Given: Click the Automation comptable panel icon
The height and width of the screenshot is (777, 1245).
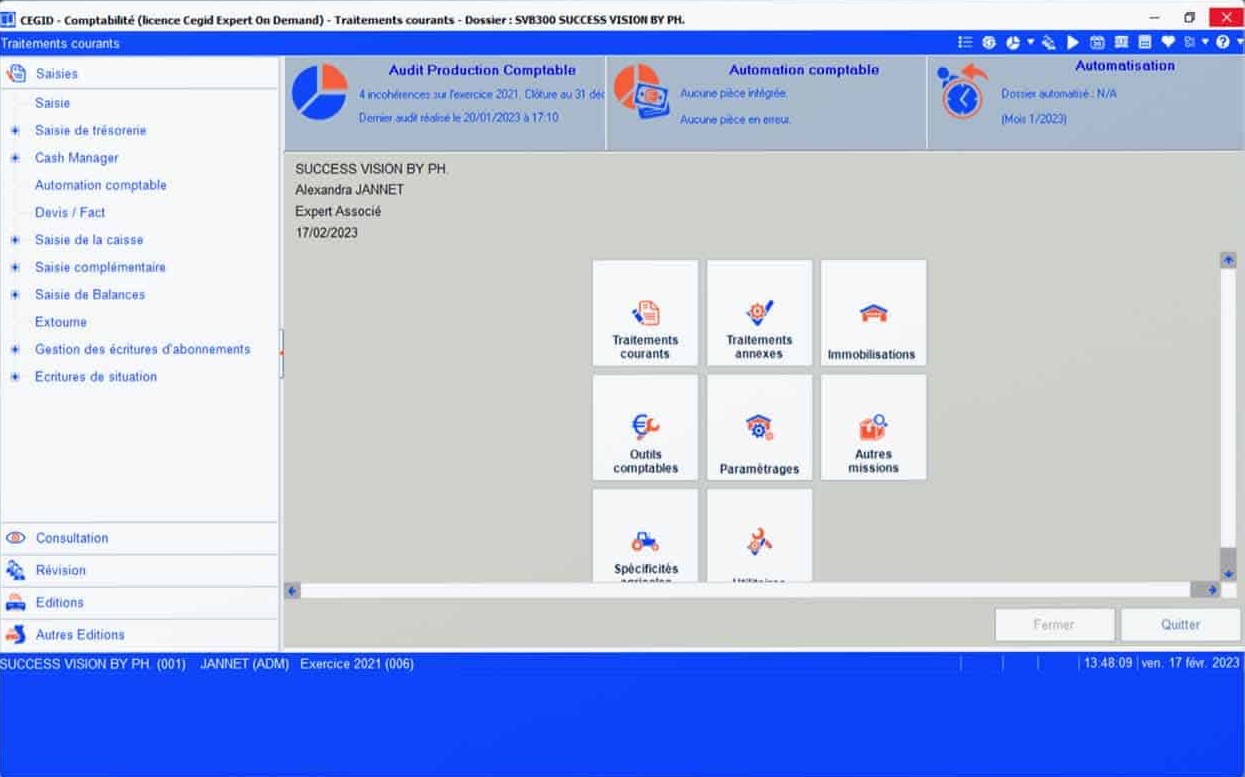Looking at the screenshot, I should click(640, 92).
